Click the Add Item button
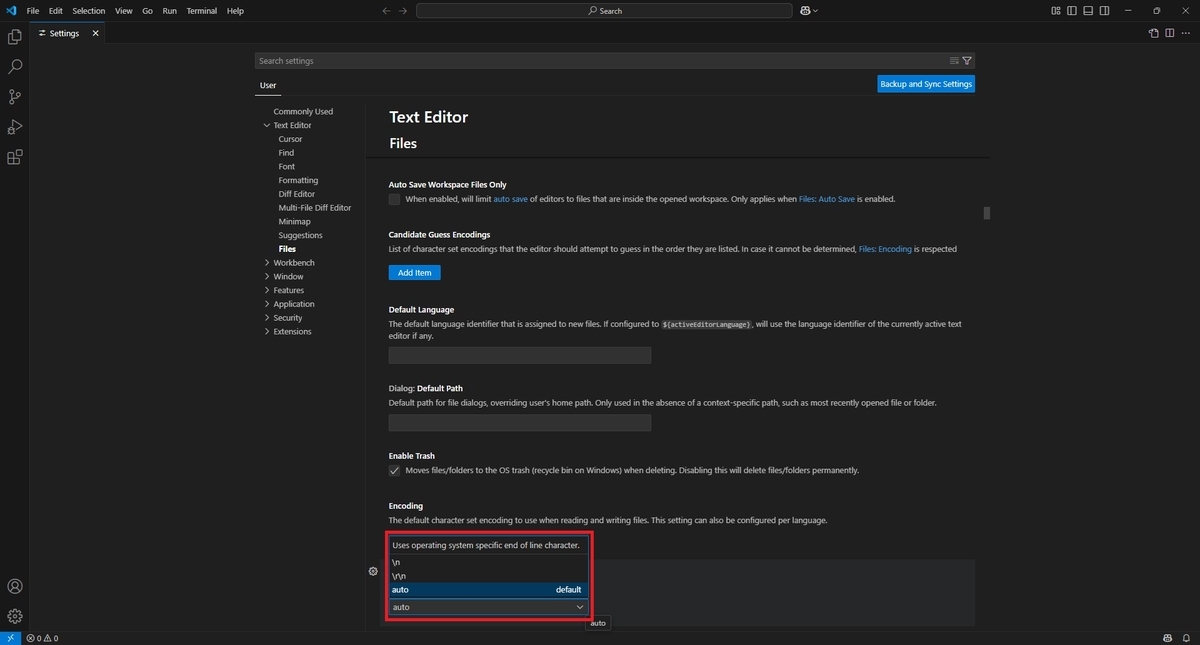This screenshot has height=645, width=1200. (414, 272)
